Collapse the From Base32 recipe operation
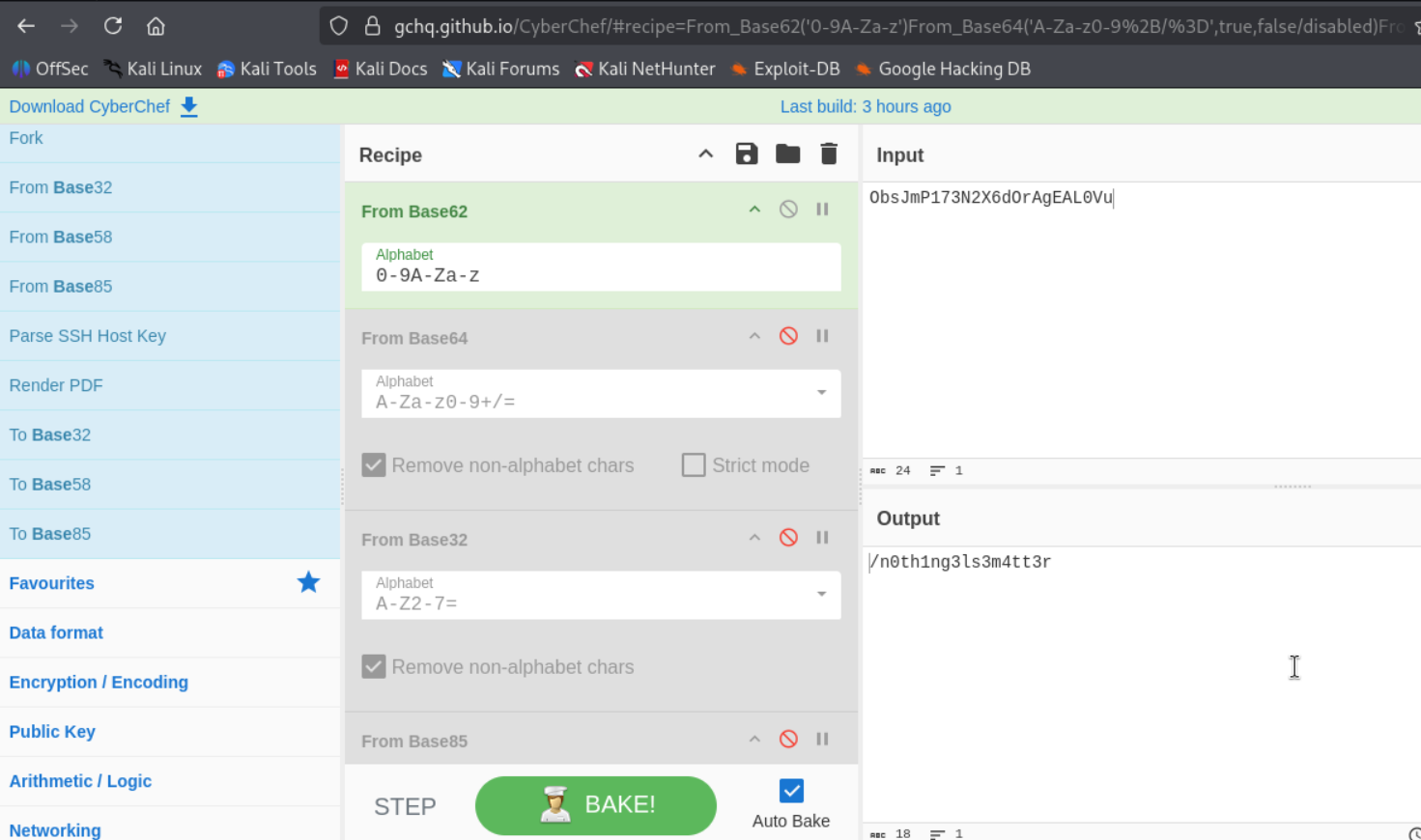 point(754,538)
